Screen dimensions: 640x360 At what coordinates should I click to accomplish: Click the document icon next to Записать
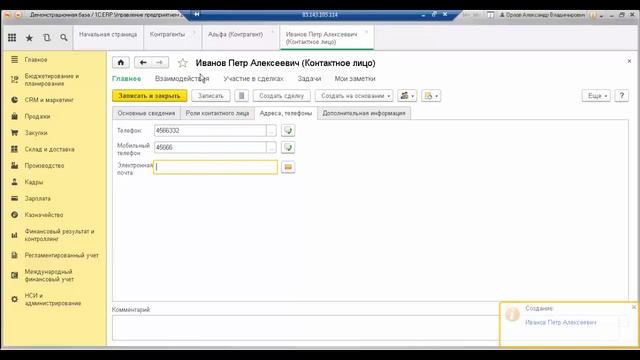(241, 96)
